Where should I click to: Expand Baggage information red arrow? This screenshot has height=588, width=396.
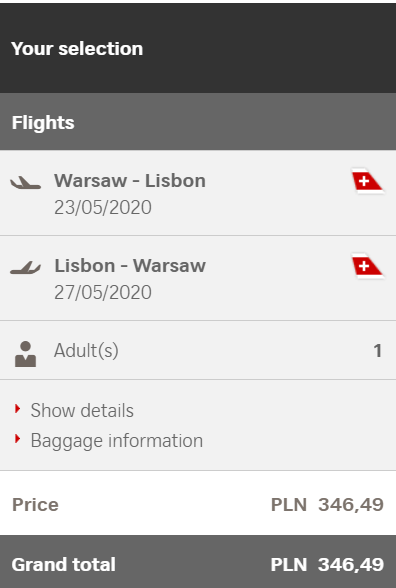tap(17, 439)
